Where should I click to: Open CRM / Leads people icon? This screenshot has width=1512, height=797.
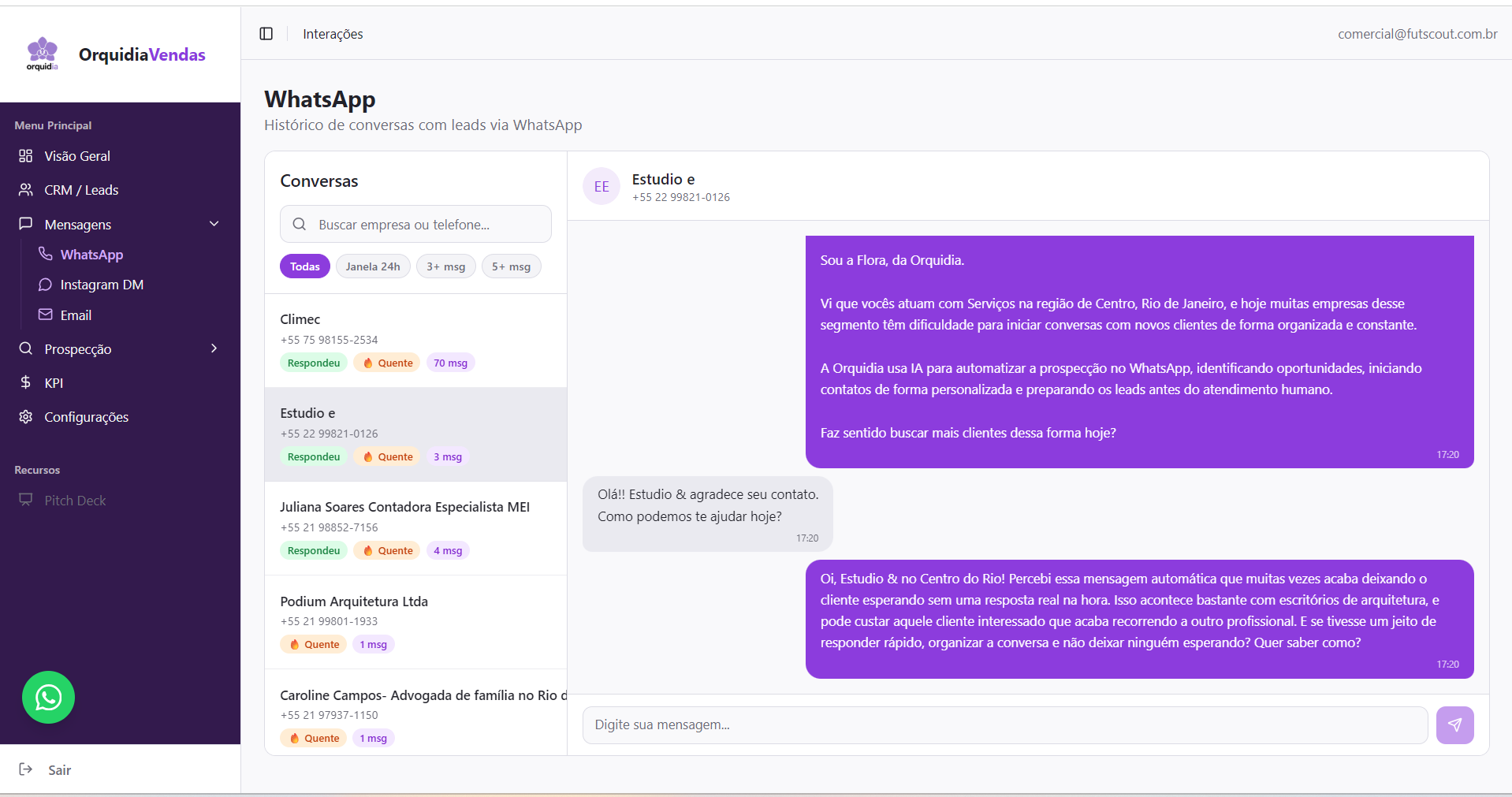pyautogui.click(x=26, y=190)
